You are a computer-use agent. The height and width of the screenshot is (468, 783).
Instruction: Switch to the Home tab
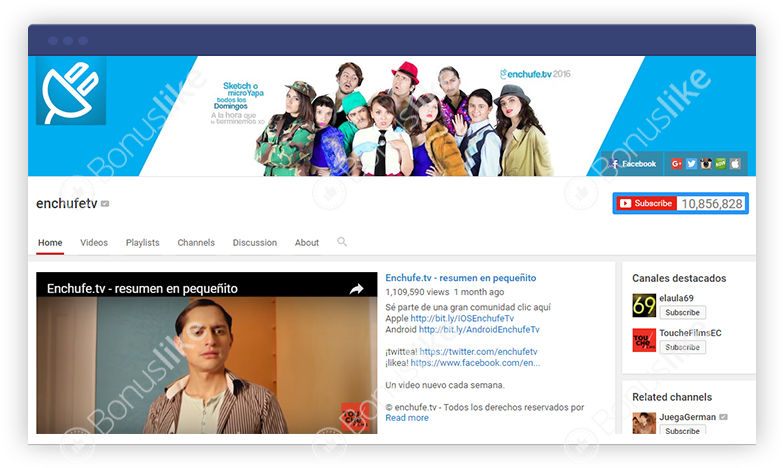click(x=50, y=243)
